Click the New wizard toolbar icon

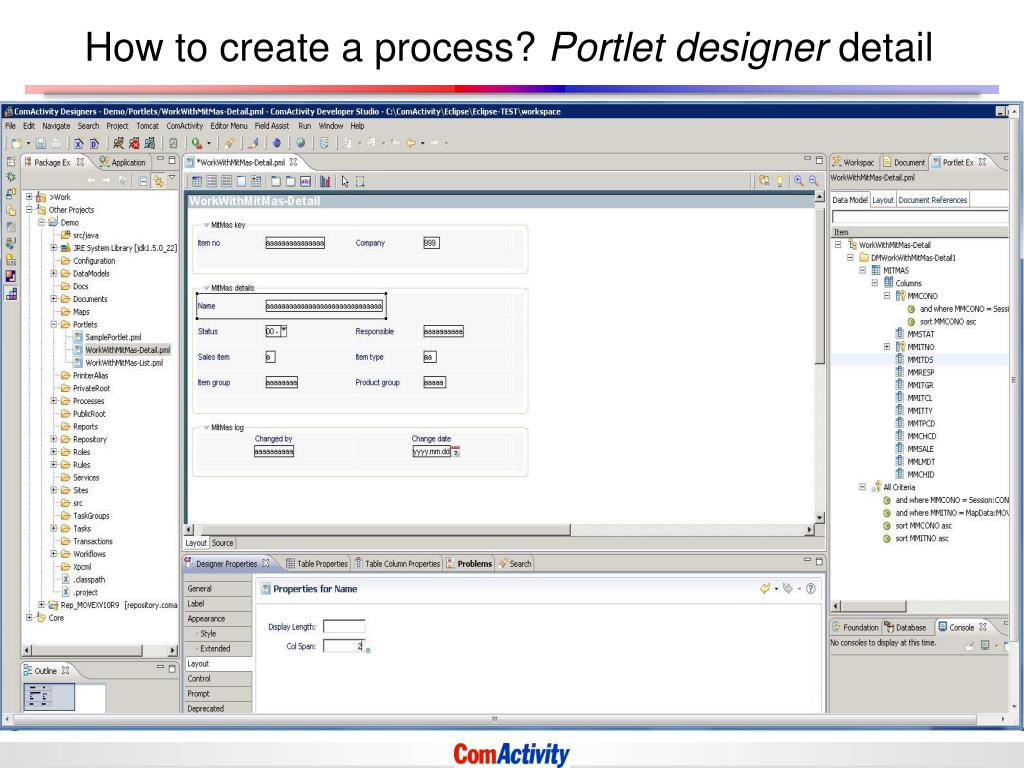(16, 143)
